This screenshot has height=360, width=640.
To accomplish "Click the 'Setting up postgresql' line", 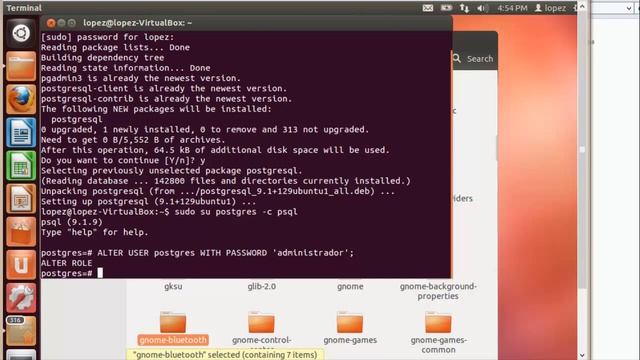I will (x=149, y=202).
